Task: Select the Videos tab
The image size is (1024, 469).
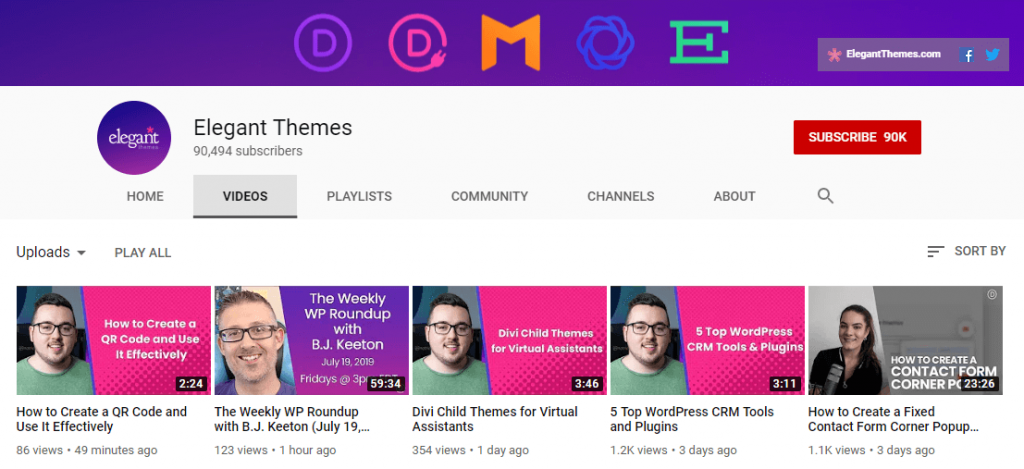Action: tap(245, 196)
